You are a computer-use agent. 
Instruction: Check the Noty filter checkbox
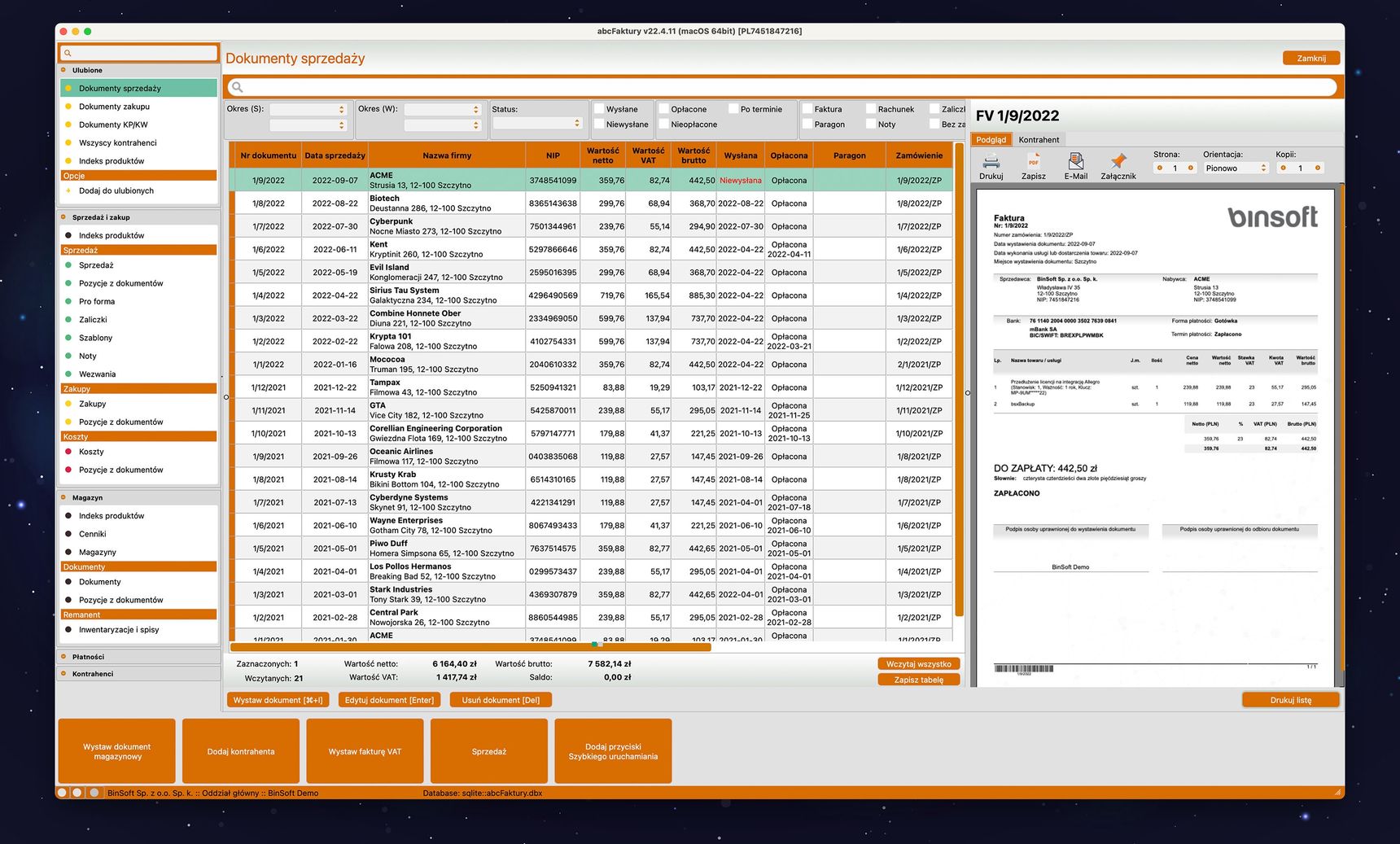point(871,124)
